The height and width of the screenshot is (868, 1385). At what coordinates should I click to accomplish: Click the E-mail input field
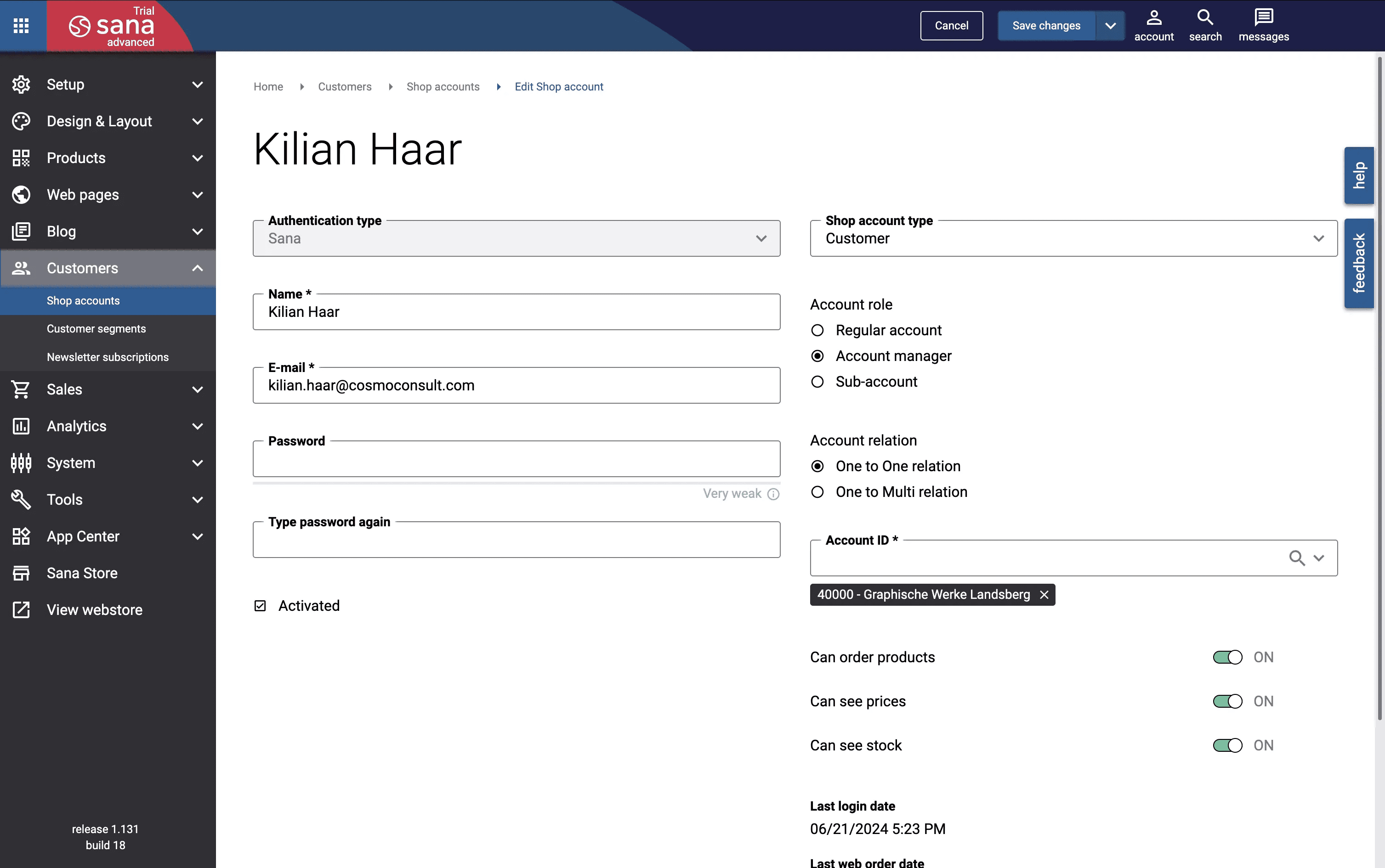[516, 385]
